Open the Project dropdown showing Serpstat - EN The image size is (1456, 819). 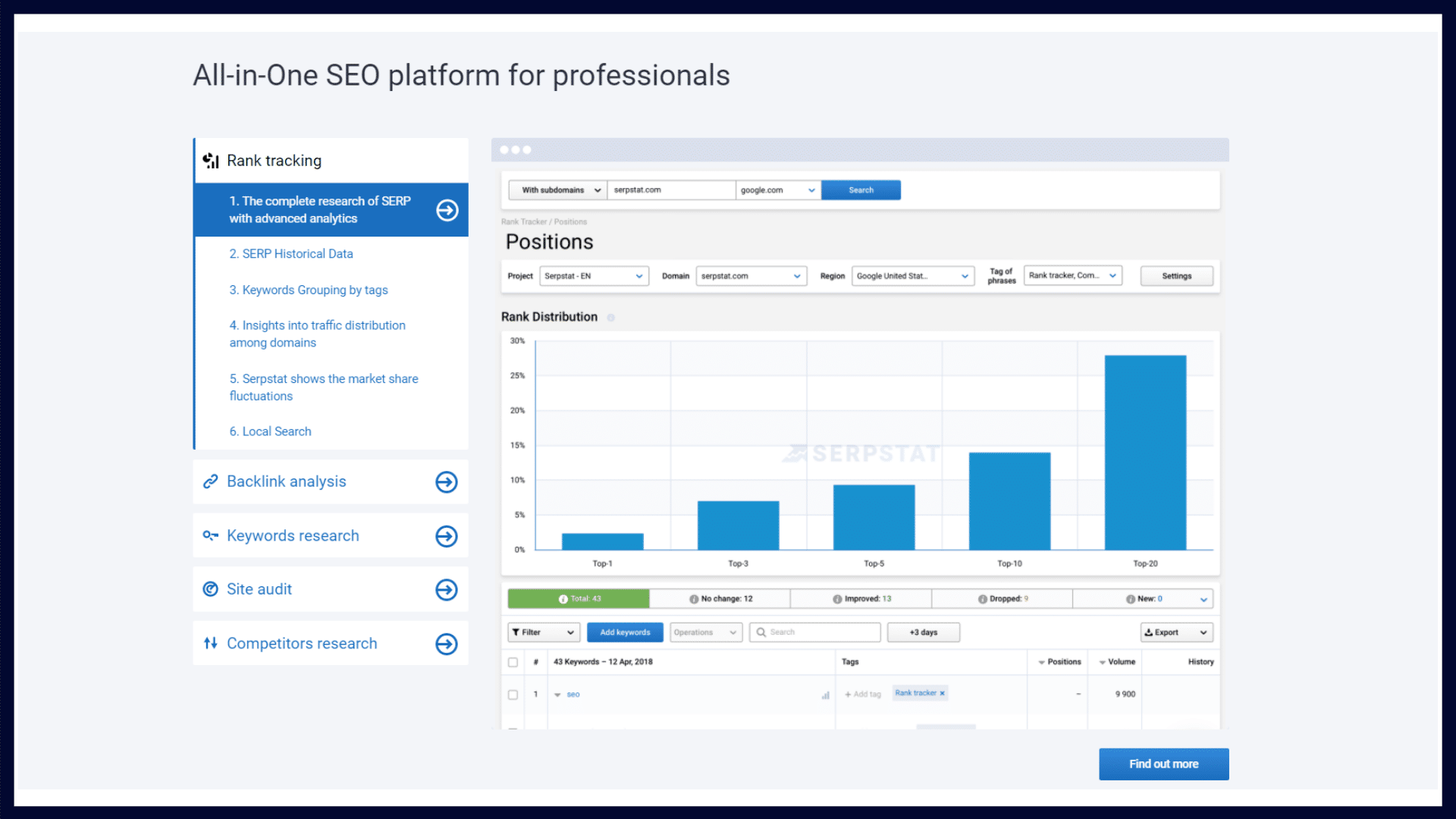point(595,276)
